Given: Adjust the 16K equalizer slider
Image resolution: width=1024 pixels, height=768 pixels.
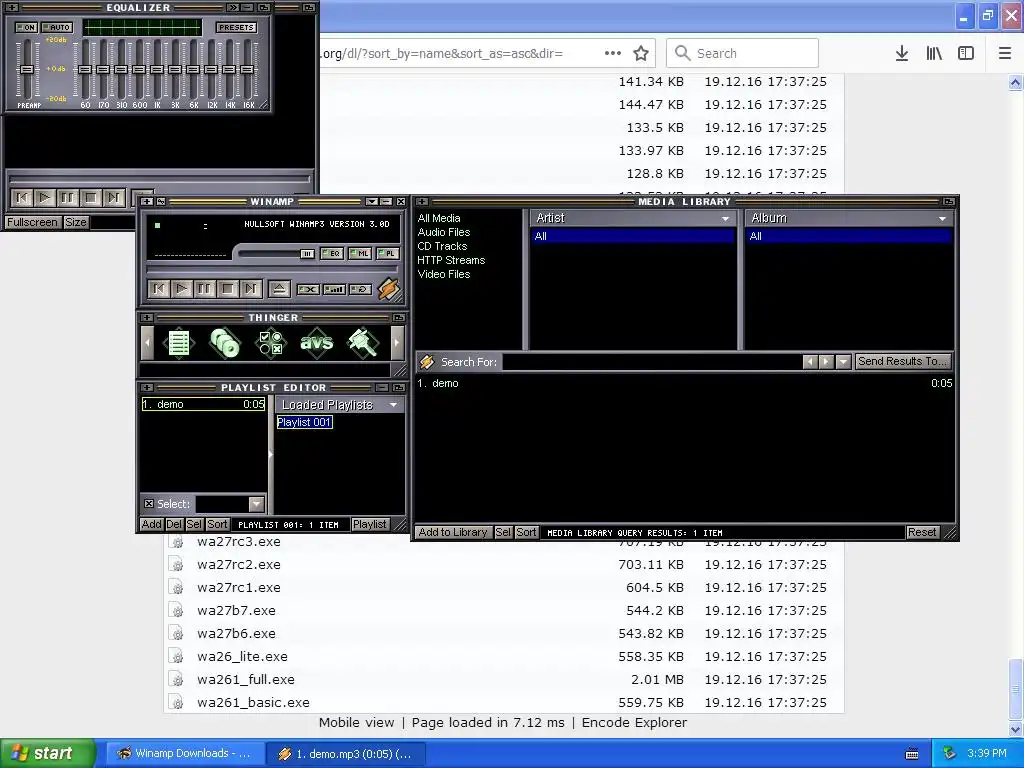Looking at the screenshot, I should (x=247, y=69).
